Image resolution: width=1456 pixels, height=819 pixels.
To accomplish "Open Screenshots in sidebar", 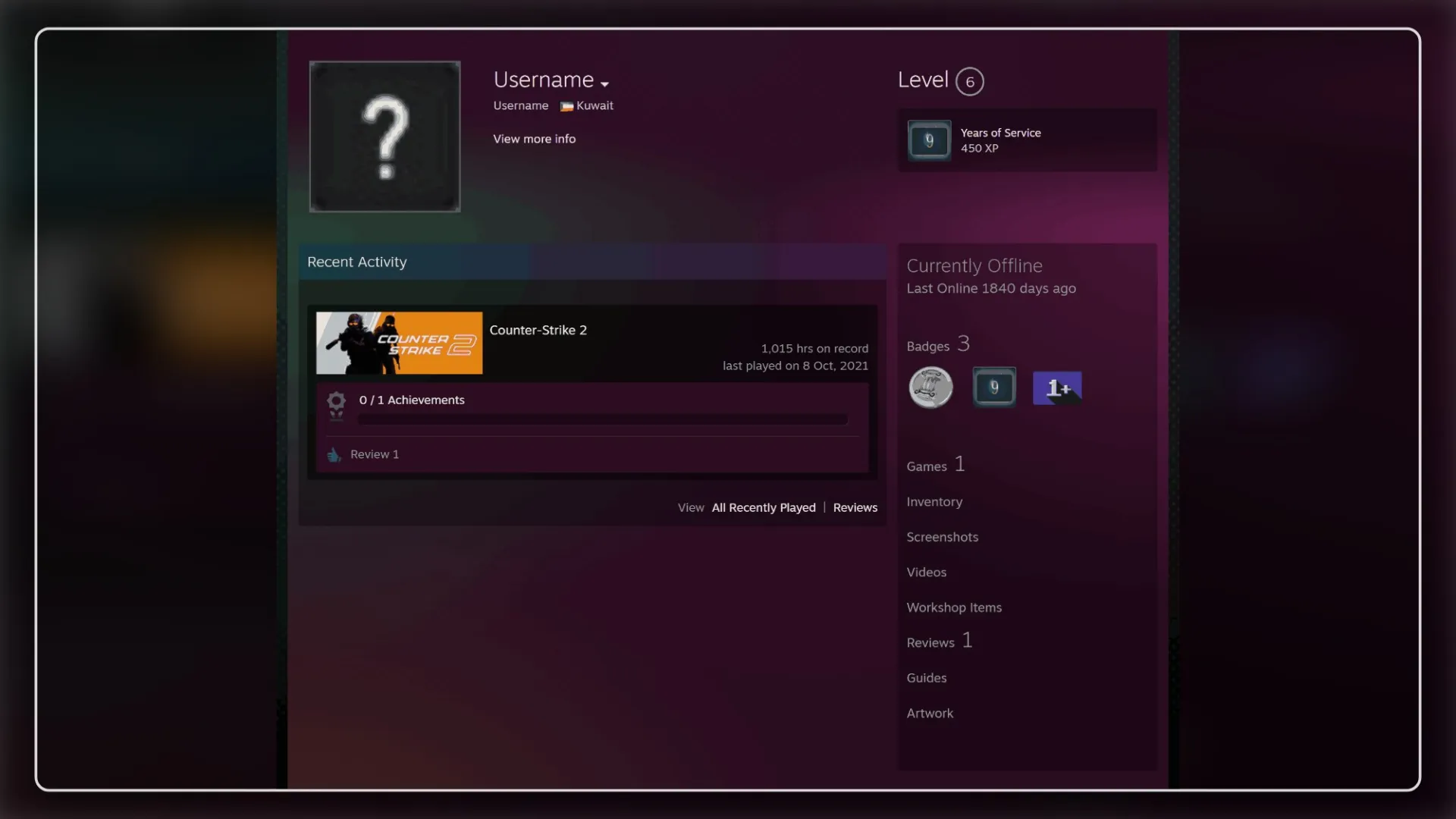I will coord(943,537).
